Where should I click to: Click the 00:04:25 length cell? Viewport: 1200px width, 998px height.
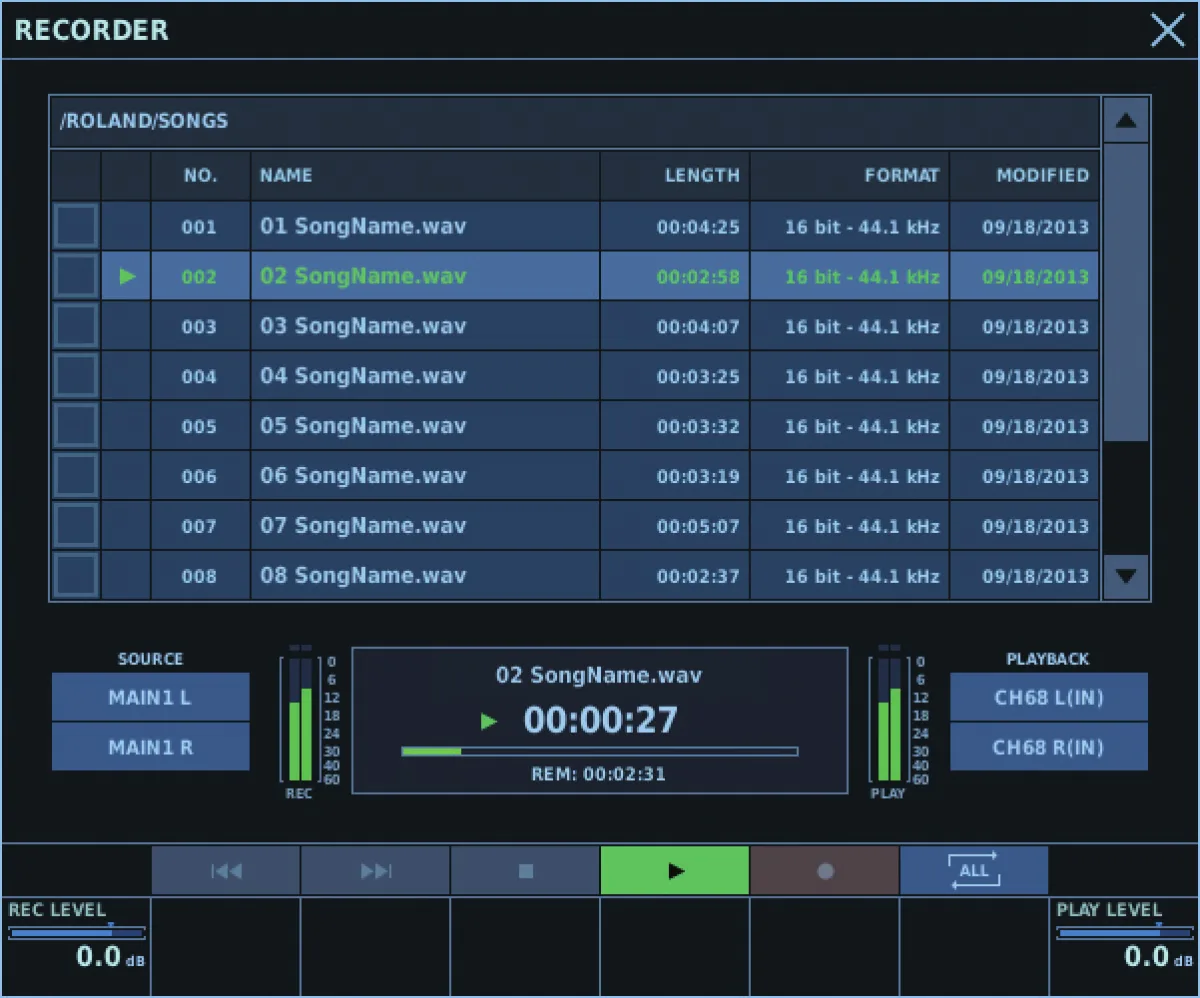click(x=675, y=226)
